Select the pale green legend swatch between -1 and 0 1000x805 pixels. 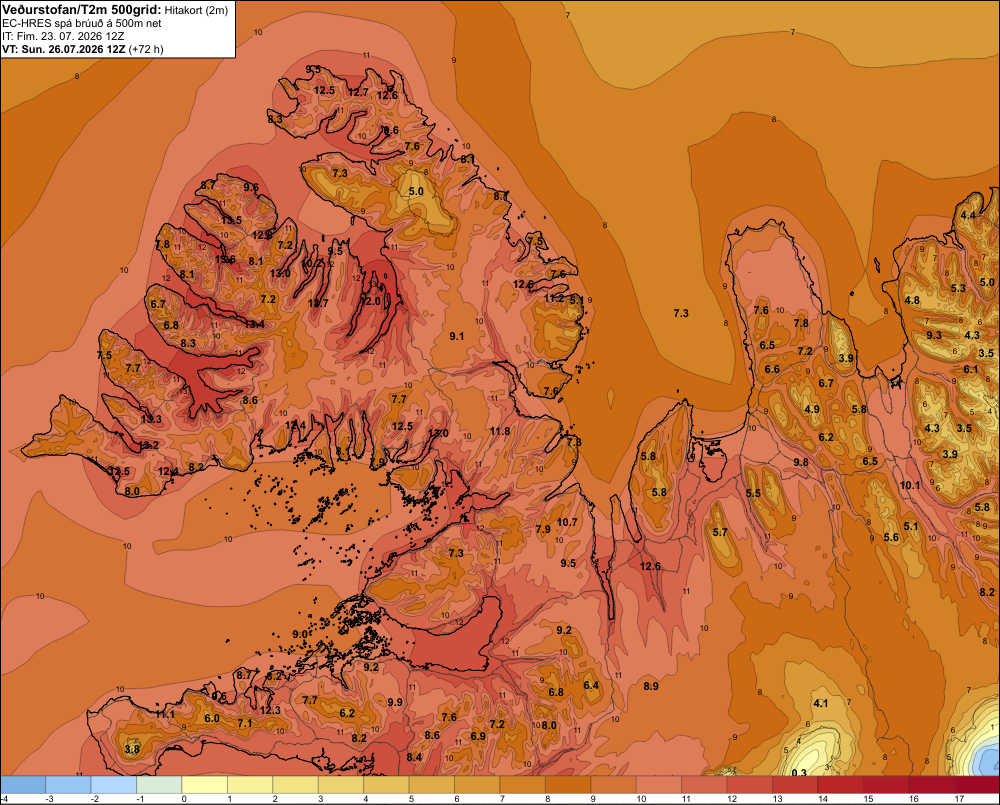159,785
